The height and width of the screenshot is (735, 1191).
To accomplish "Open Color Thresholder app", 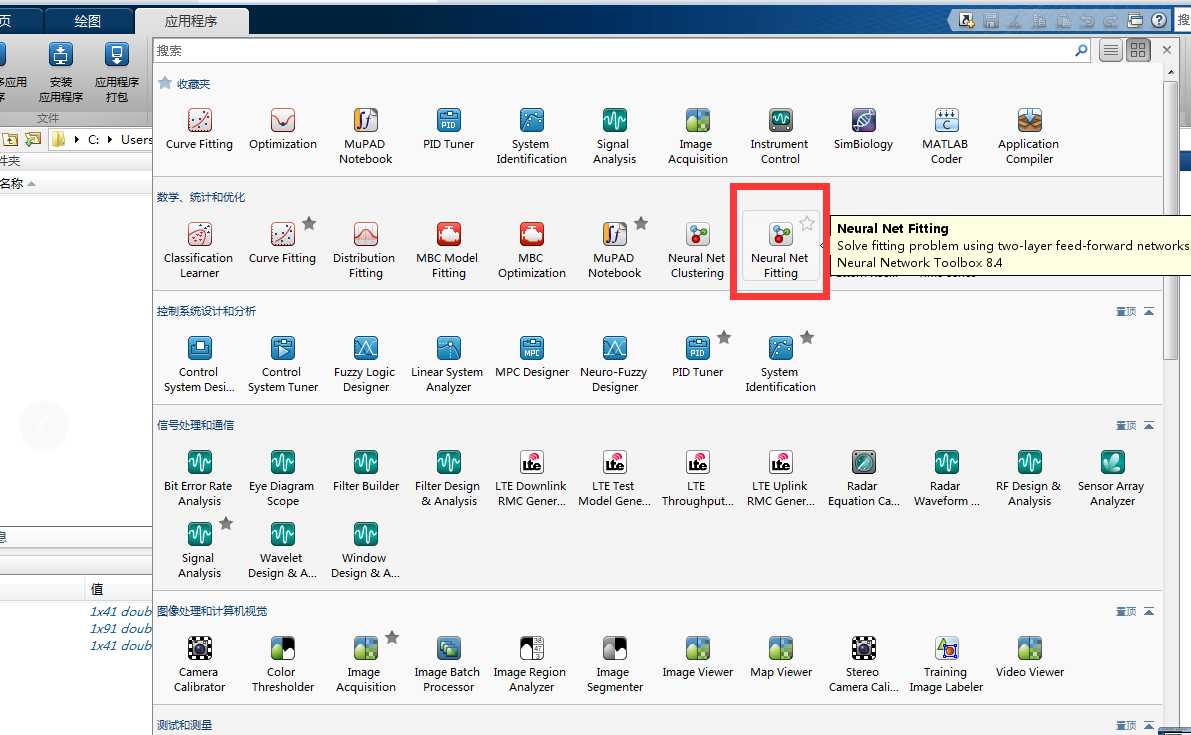I will pos(283,664).
